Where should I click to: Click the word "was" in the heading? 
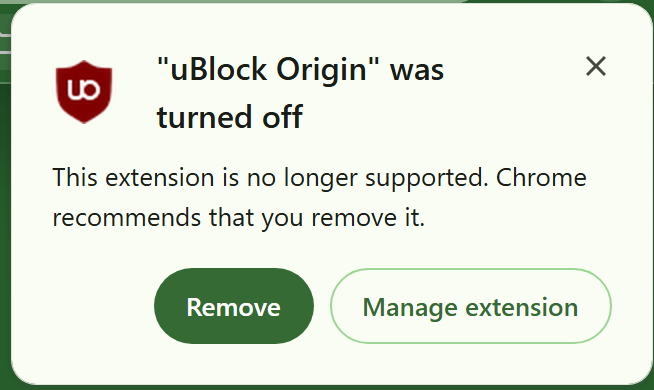point(417,71)
